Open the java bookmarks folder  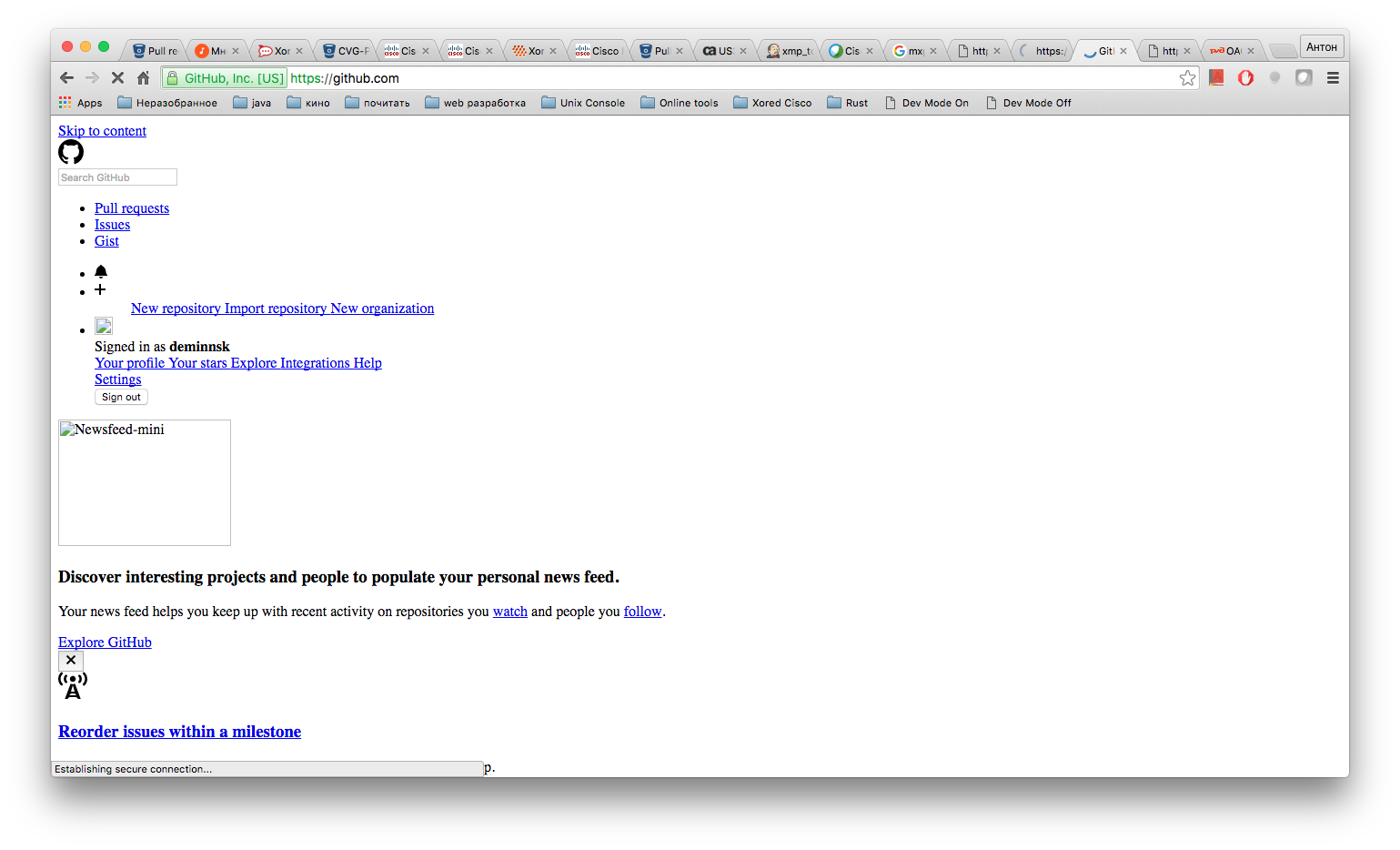click(252, 103)
